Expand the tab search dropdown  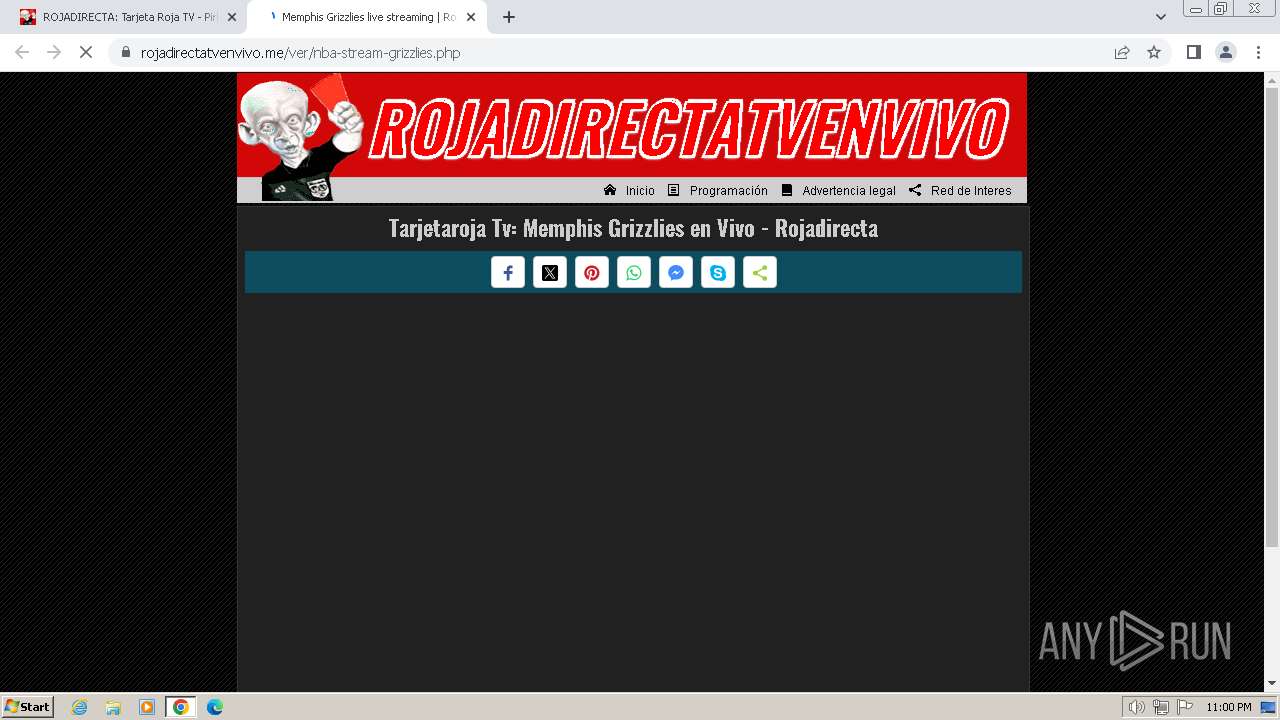1161,17
